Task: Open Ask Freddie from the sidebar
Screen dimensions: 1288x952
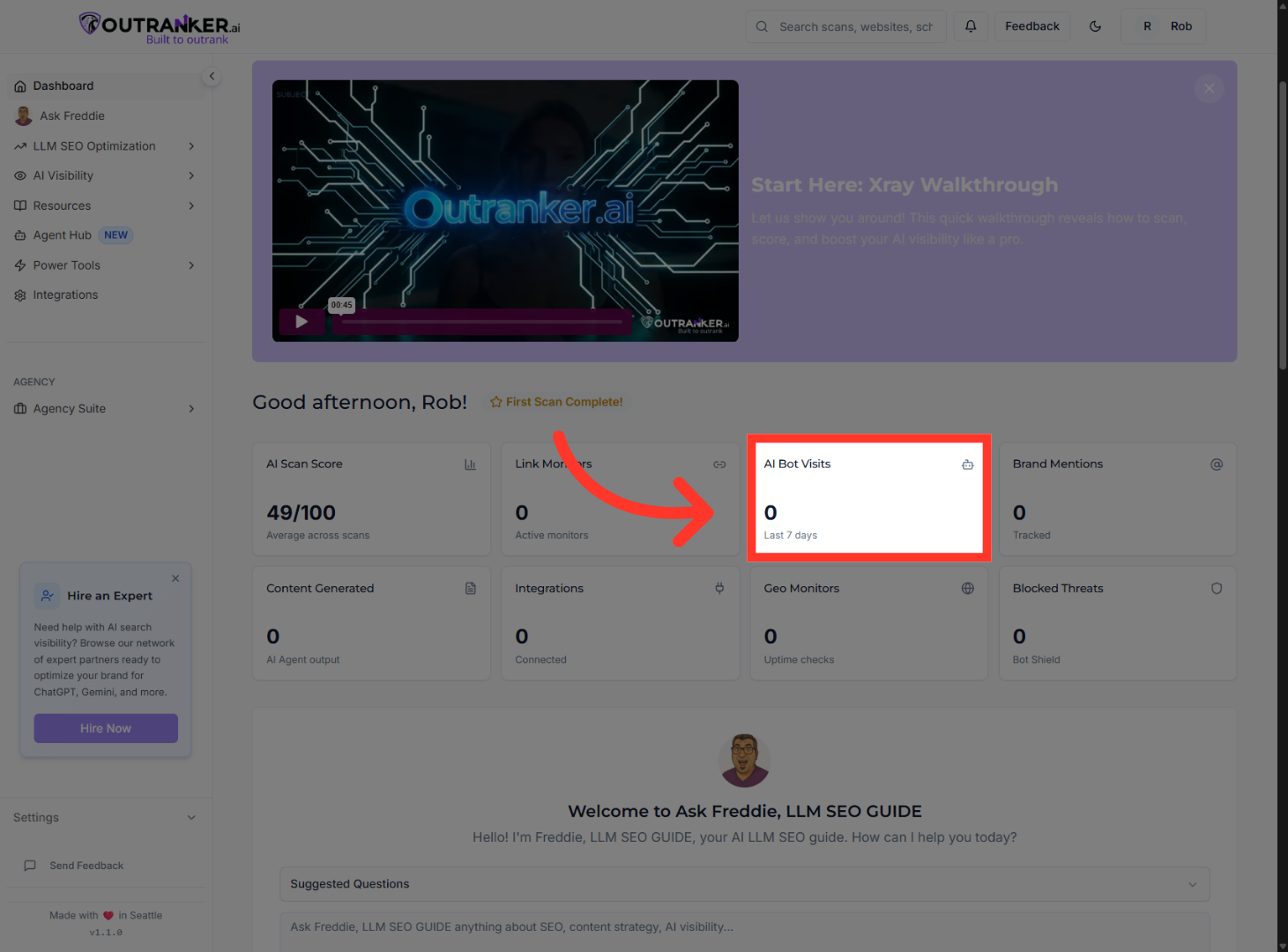Action: [x=106, y=115]
